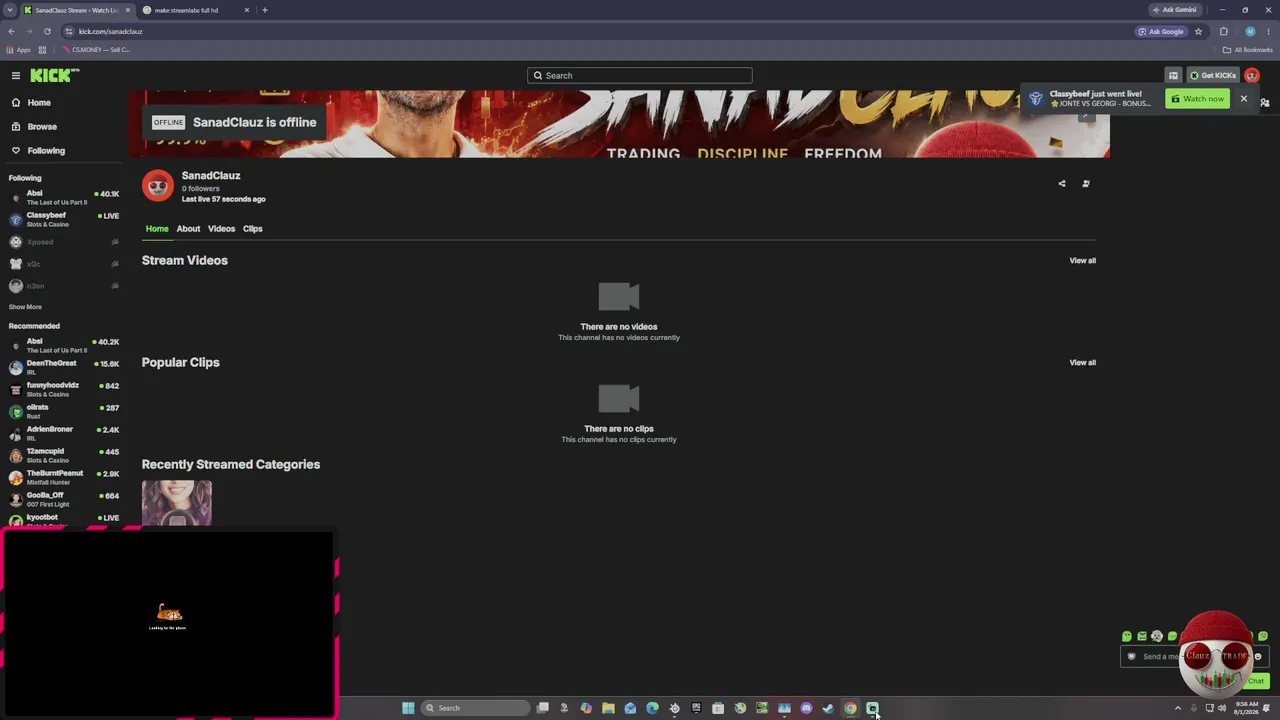
Task: Open the user profile avatar menu
Action: tap(1252, 75)
